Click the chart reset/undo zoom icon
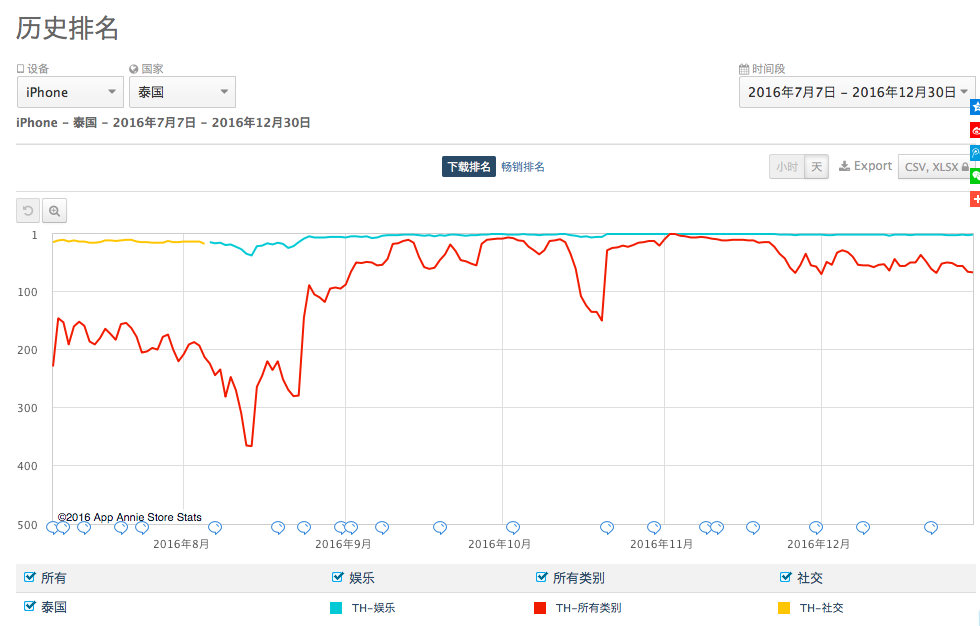 coord(28,211)
